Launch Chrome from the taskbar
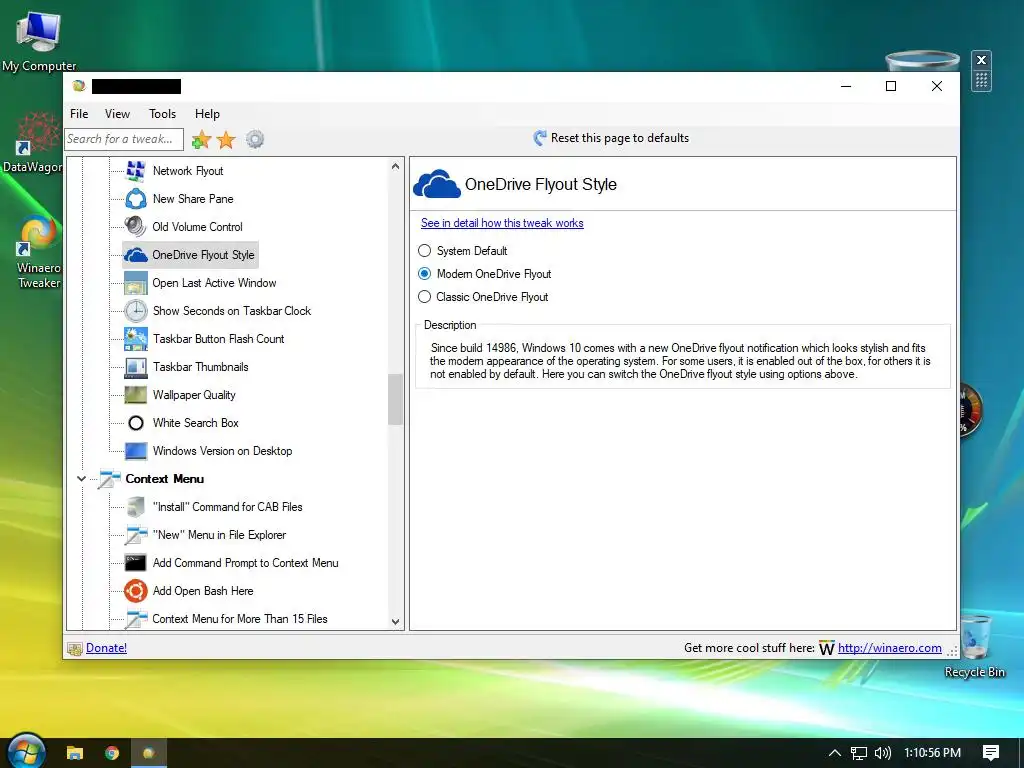This screenshot has width=1024, height=768. [112, 753]
